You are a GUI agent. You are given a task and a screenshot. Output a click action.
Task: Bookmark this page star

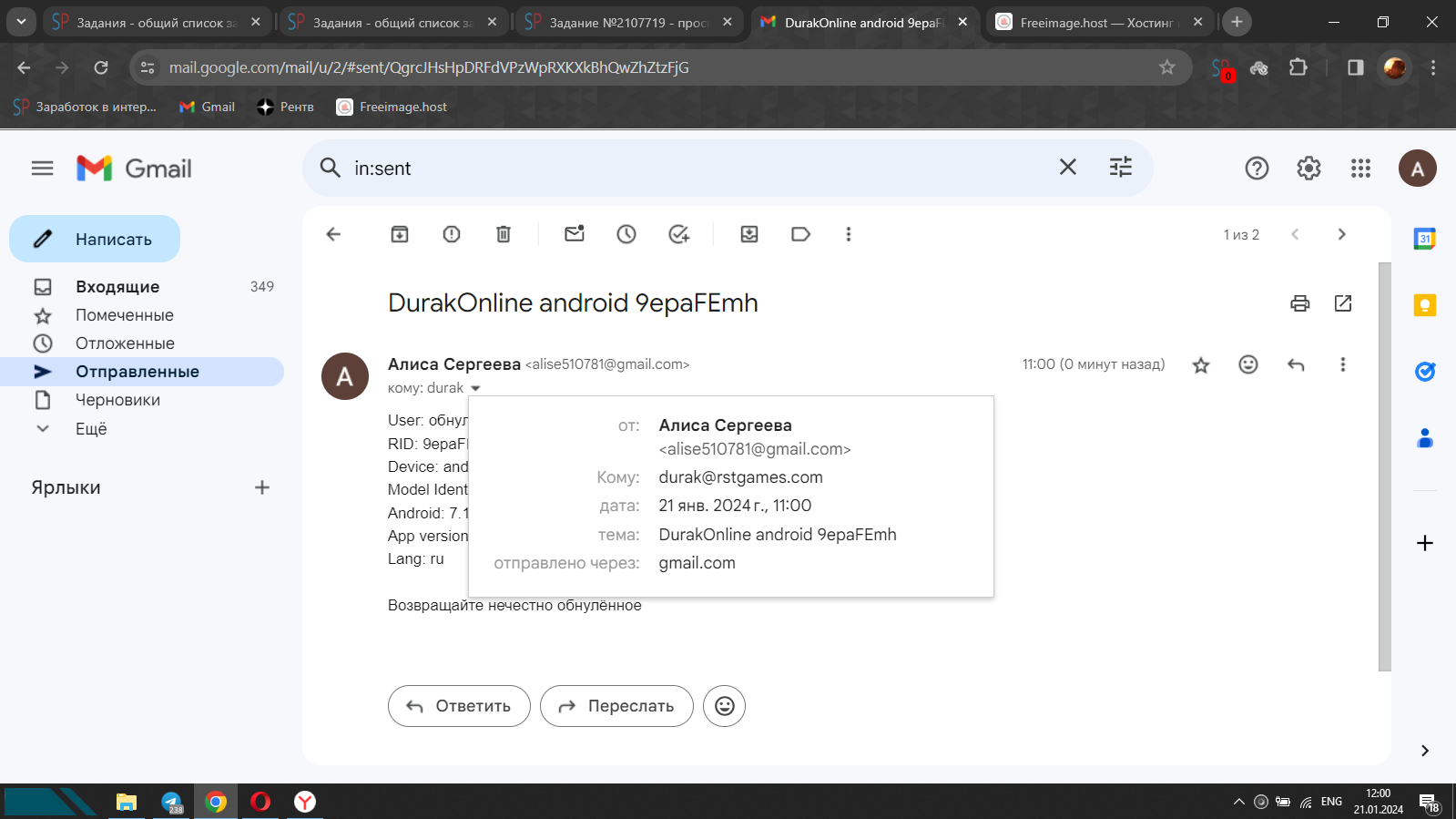click(x=1167, y=67)
